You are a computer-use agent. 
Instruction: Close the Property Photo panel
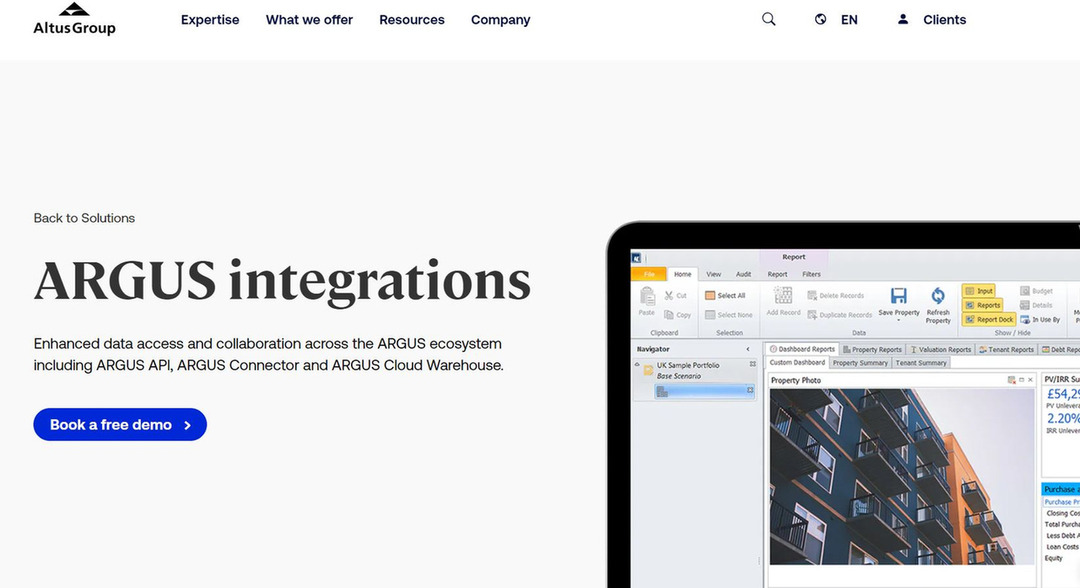[x=1030, y=380]
